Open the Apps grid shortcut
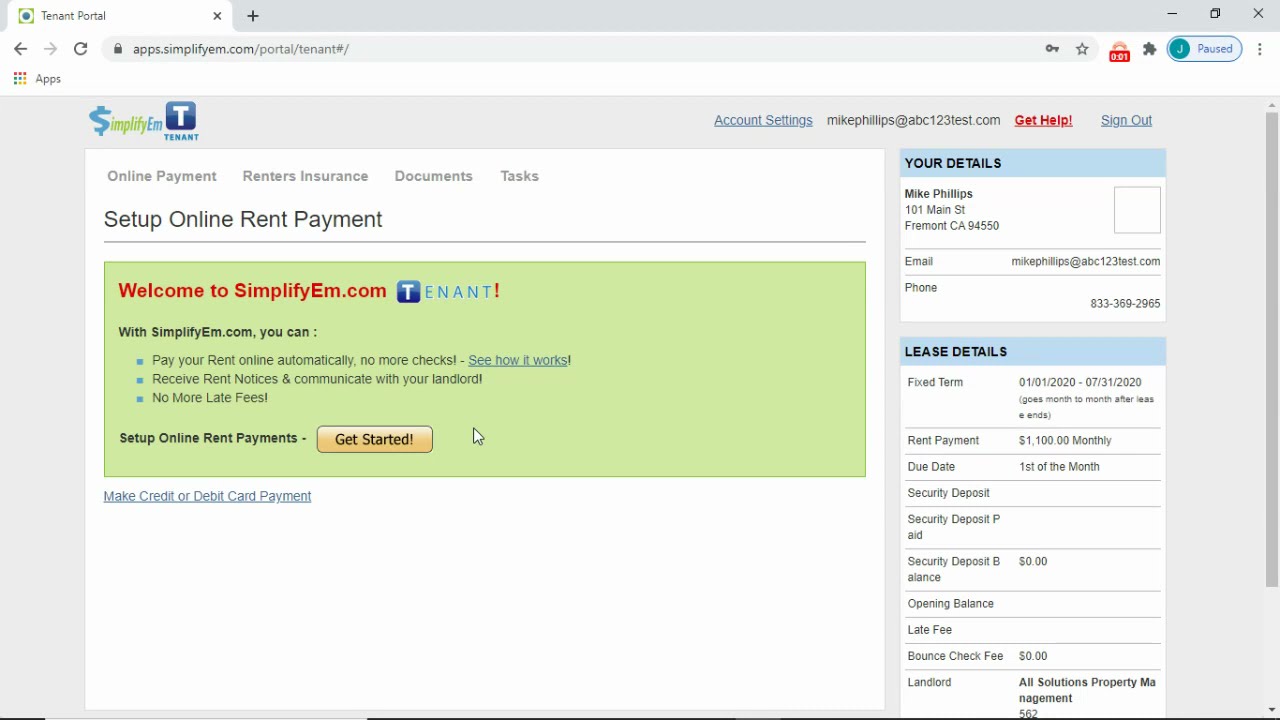1280x720 pixels. click(37, 79)
